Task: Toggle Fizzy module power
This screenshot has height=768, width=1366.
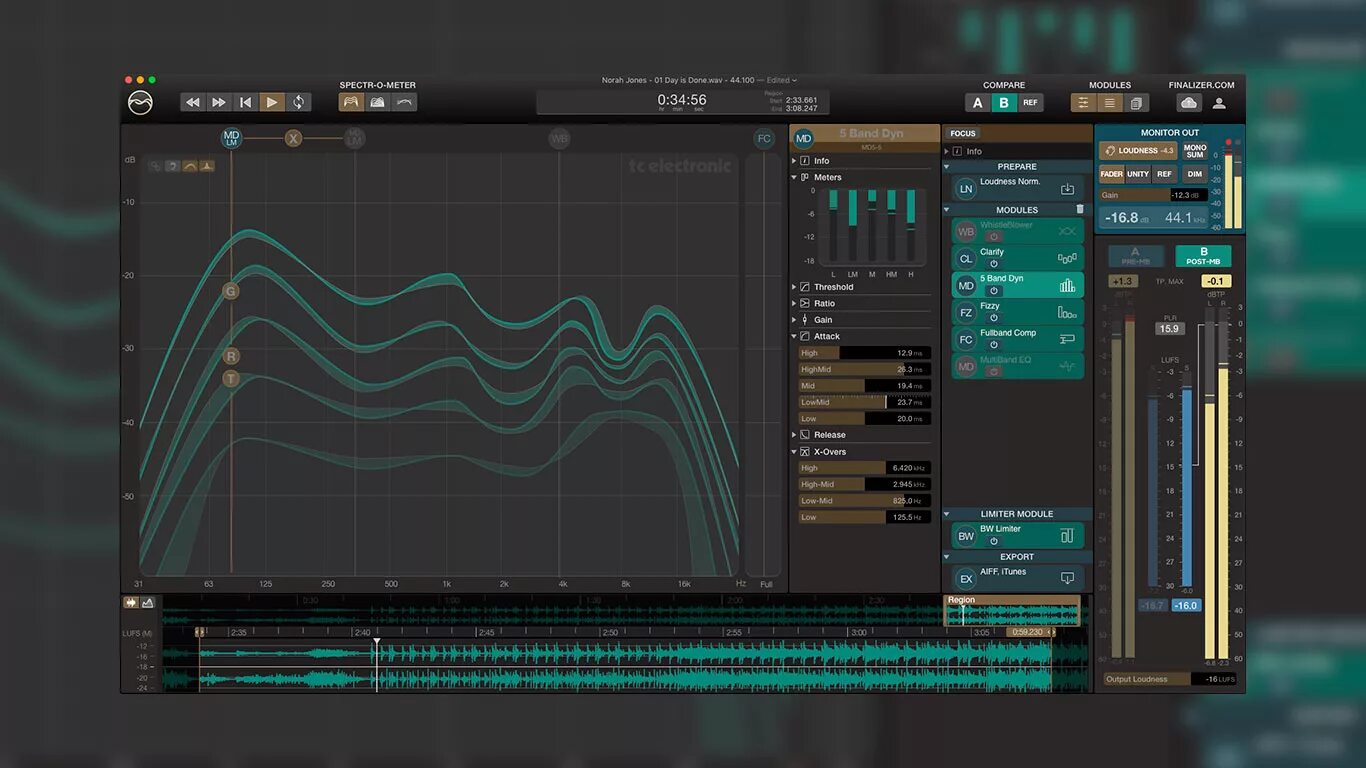Action: tap(994, 317)
